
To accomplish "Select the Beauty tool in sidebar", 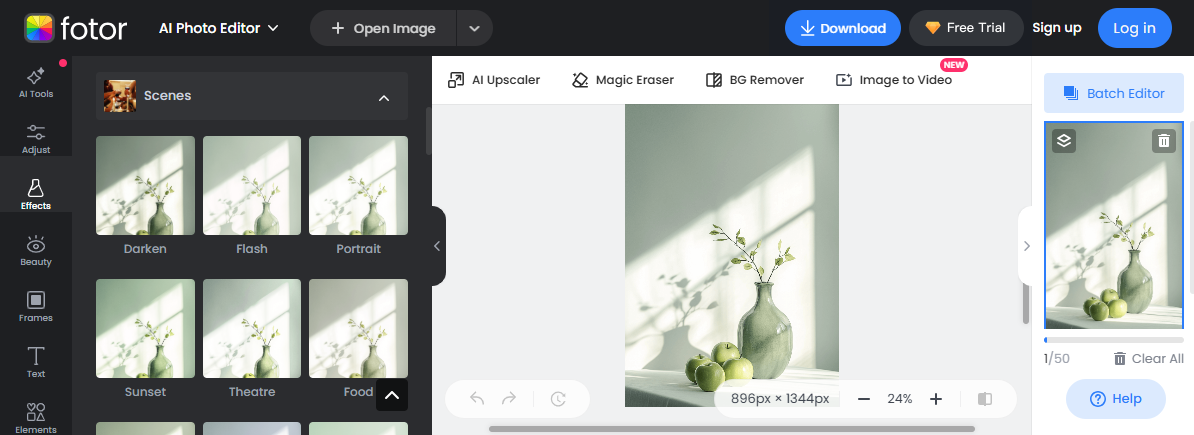I will (36, 250).
